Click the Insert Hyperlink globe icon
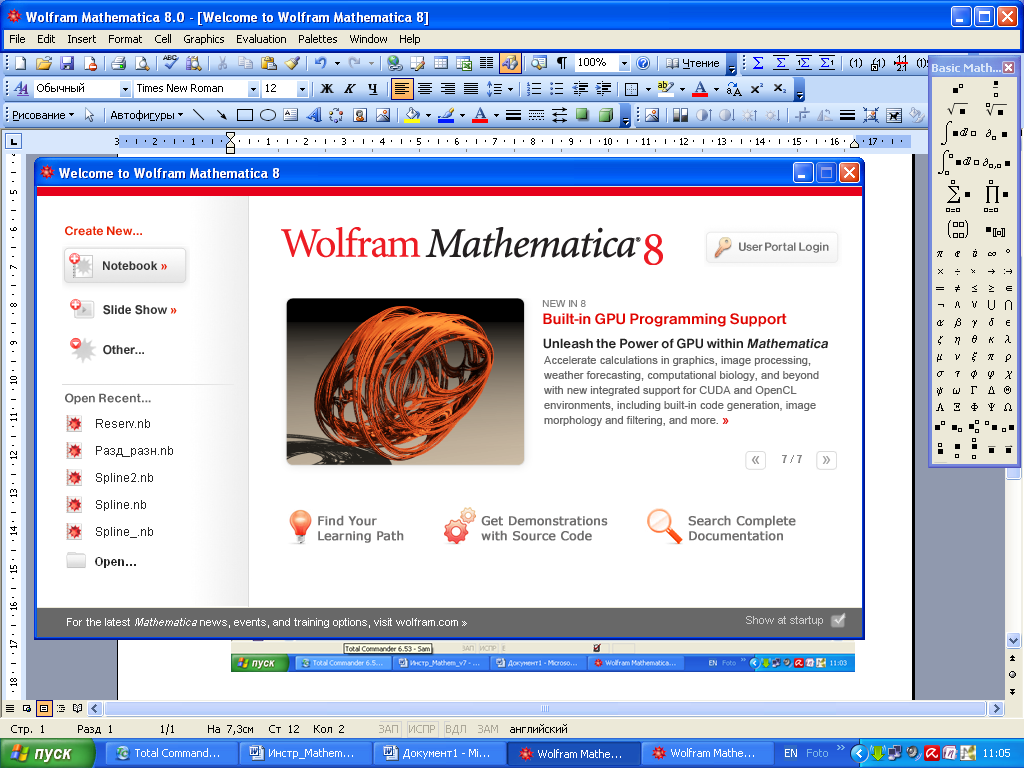 pos(394,63)
